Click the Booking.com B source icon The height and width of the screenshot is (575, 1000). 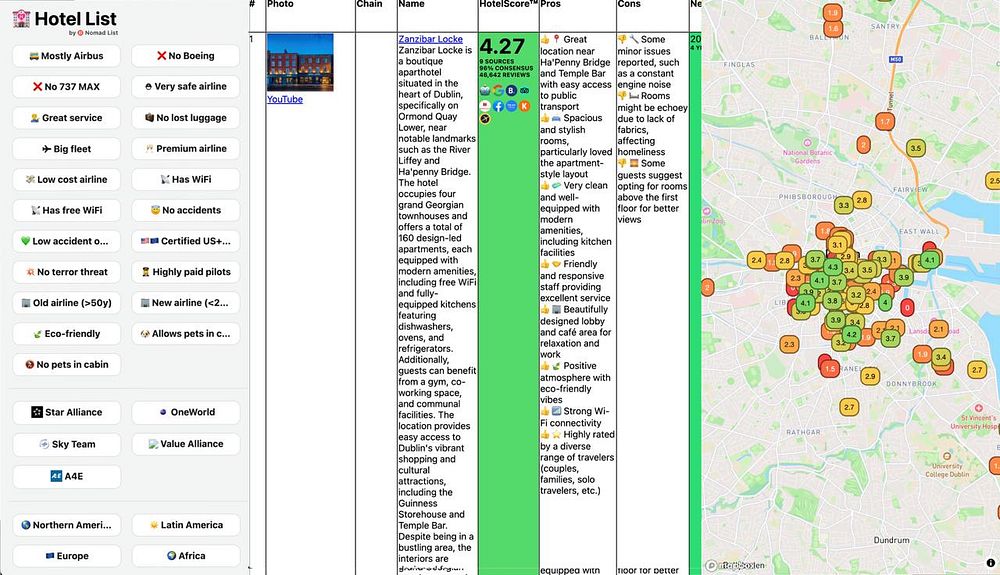(511, 91)
